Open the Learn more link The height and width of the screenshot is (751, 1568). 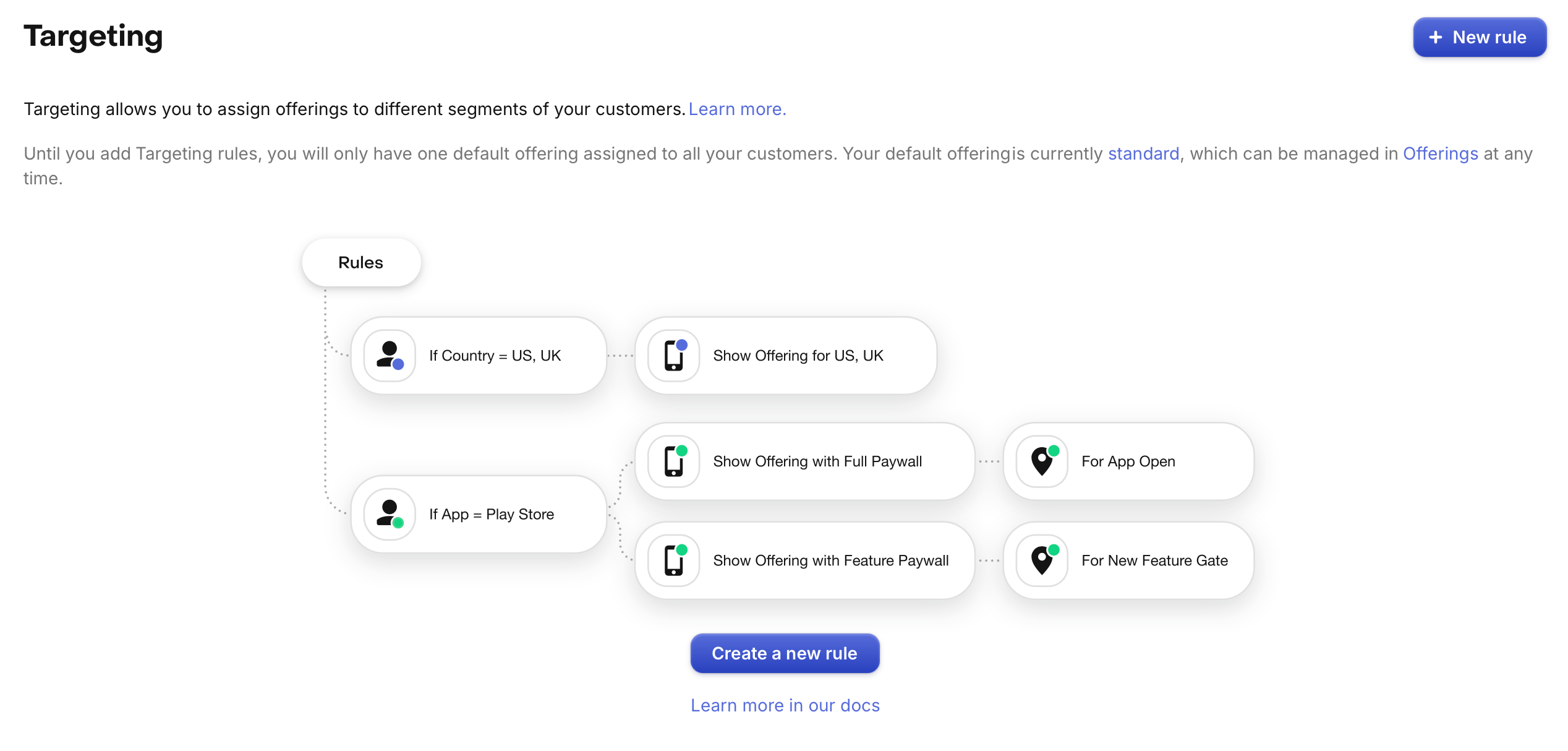point(737,109)
